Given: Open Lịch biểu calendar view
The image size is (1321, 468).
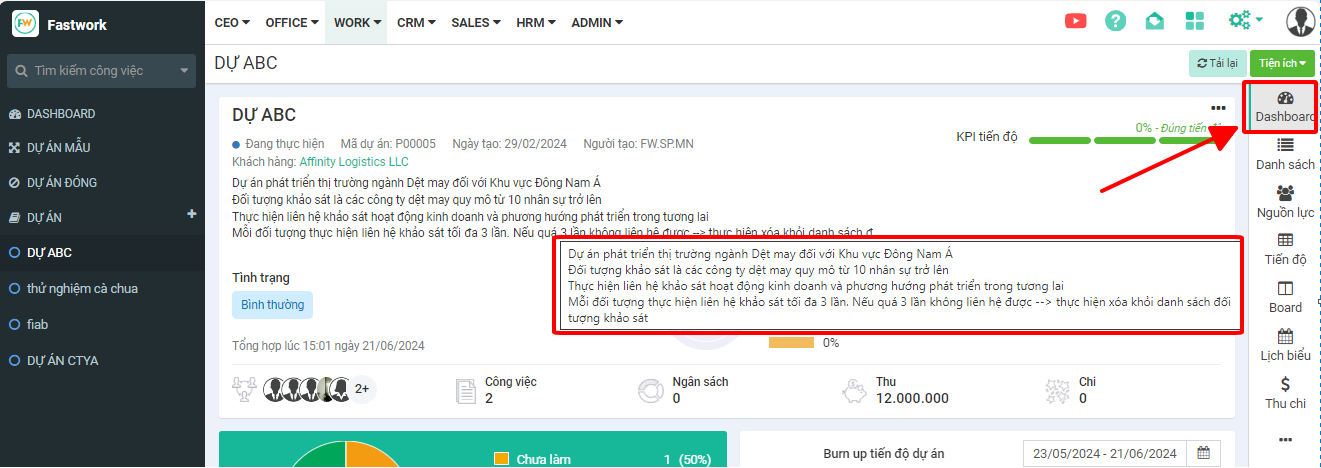Looking at the screenshot, I should 1285,344.
